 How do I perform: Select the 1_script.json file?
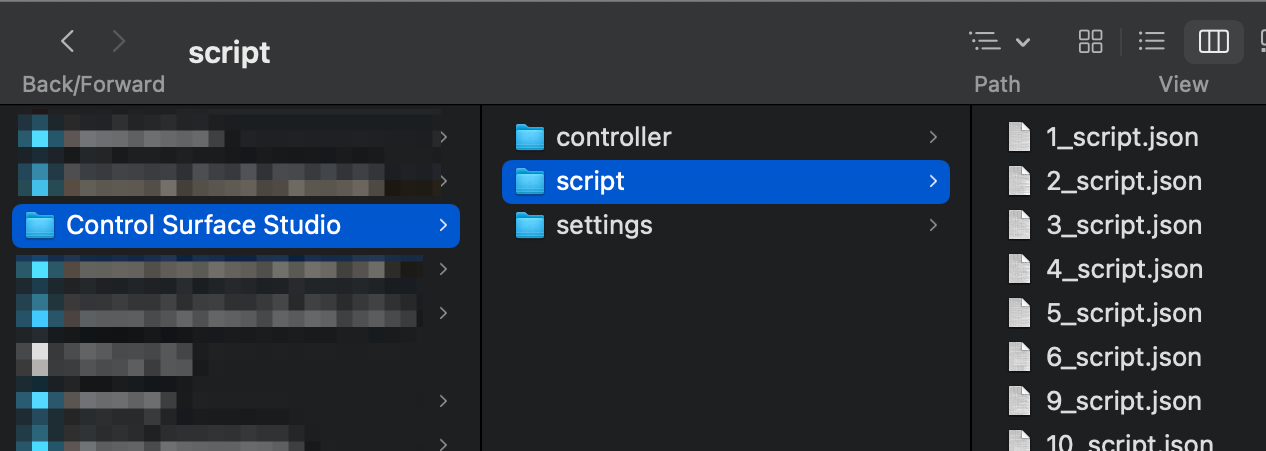1122,137
